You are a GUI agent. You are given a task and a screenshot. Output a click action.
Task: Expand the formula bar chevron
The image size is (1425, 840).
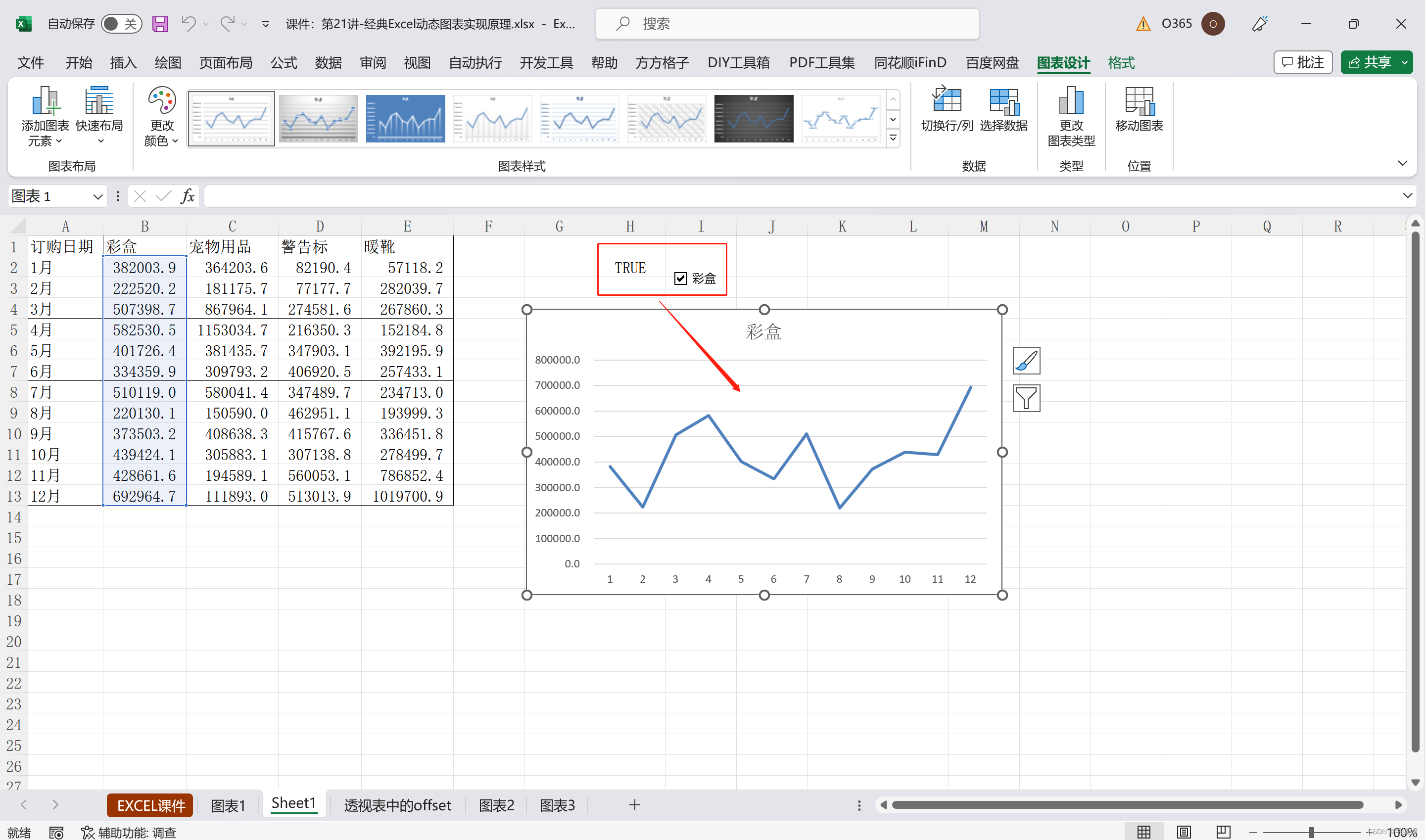(x=1408, y=196)
